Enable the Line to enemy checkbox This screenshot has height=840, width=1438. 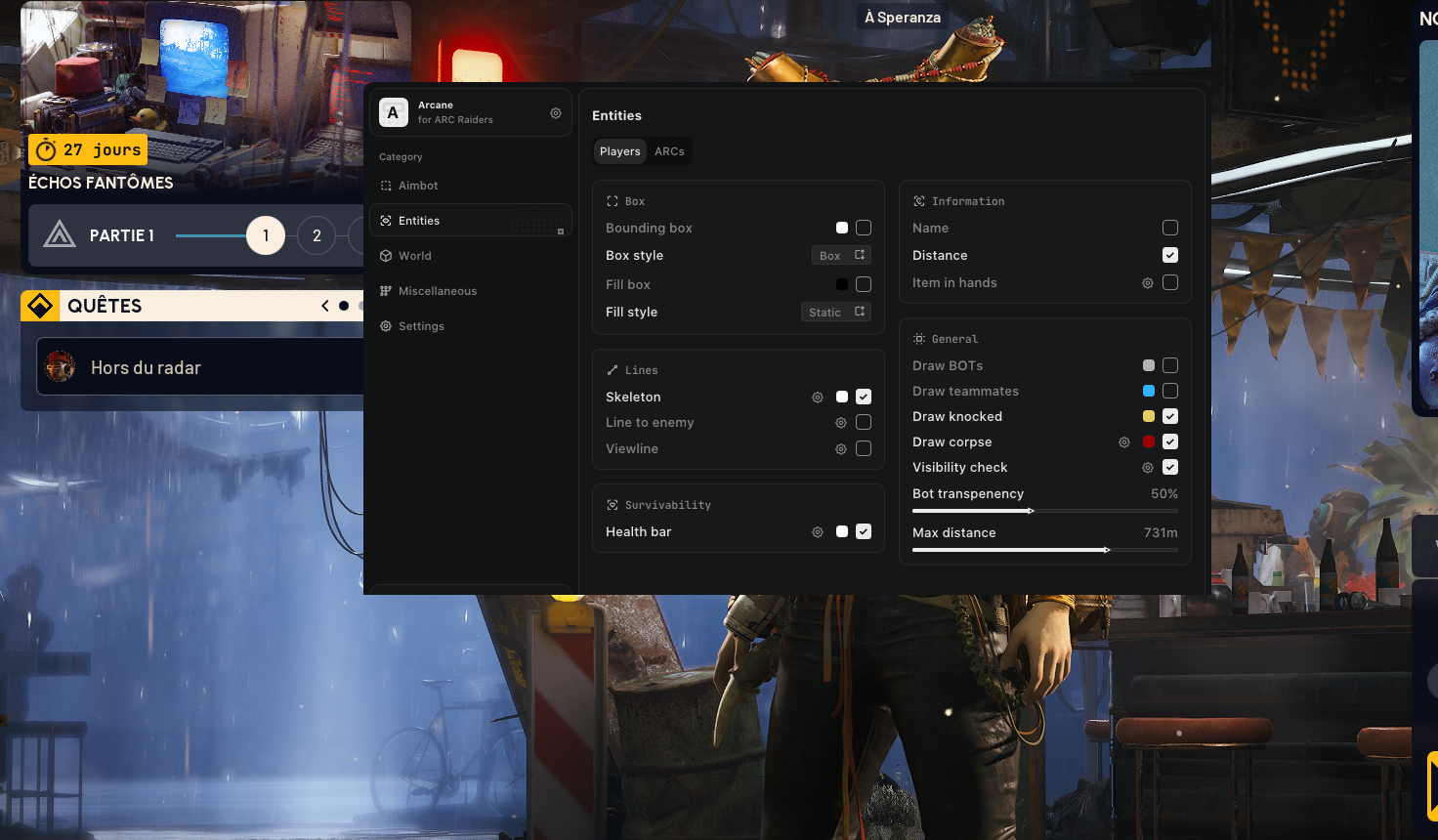[x=864, y=422]
